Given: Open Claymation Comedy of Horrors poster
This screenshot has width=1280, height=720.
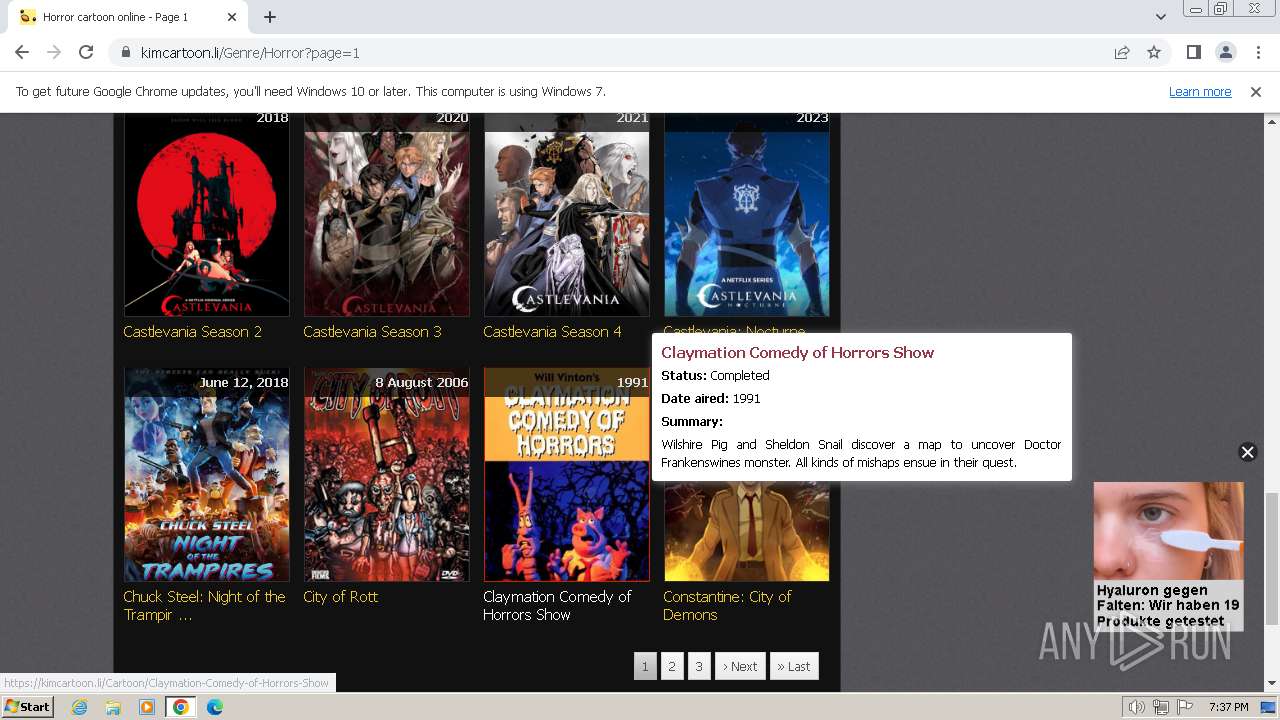Looking at the screenshot, I should 567,474.
